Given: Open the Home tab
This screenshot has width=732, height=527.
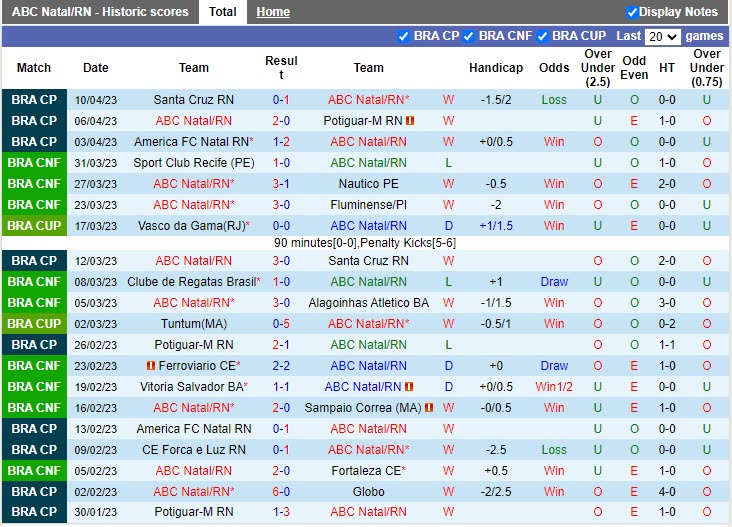Looking at the screenshot, I should (x=272, y=12).
